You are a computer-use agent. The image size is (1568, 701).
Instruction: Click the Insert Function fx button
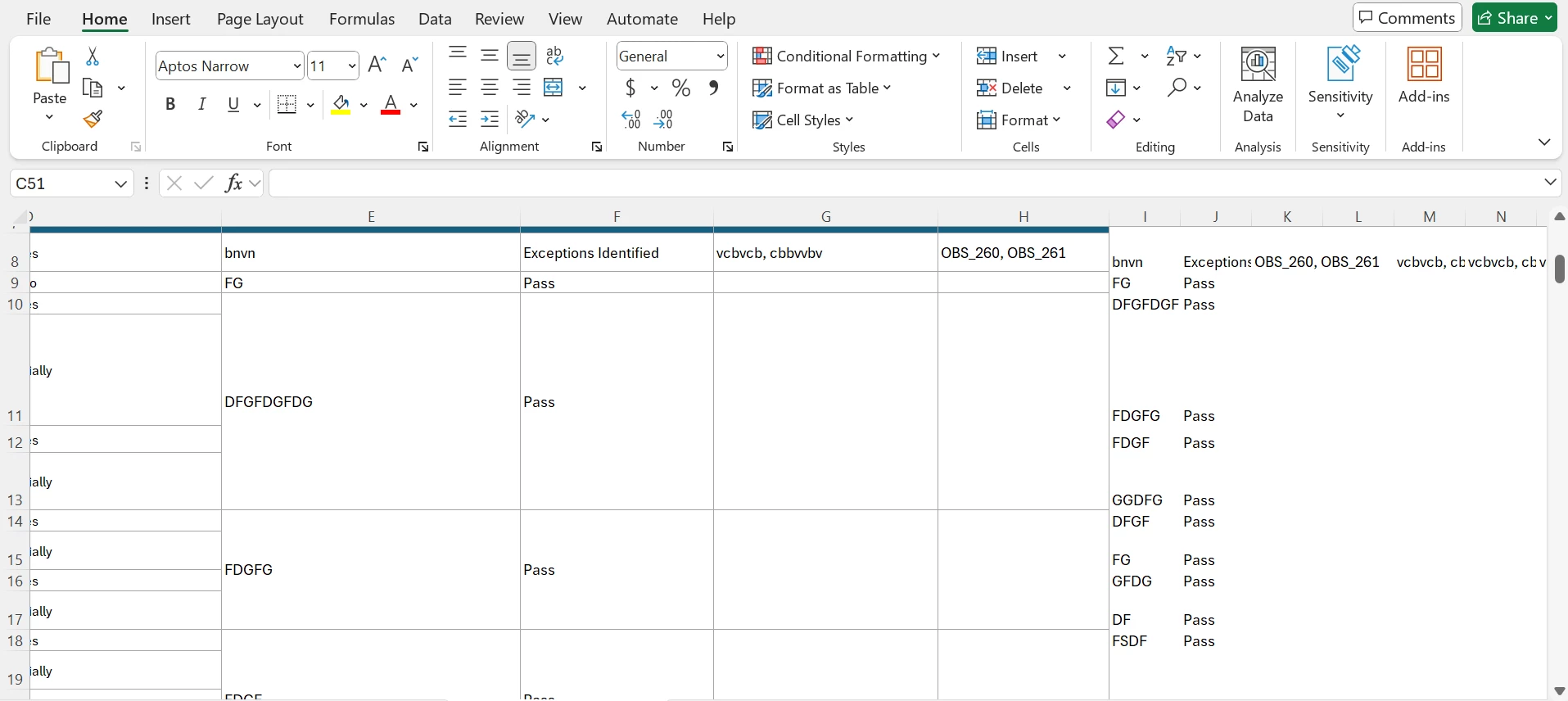(x=234, y=183)
